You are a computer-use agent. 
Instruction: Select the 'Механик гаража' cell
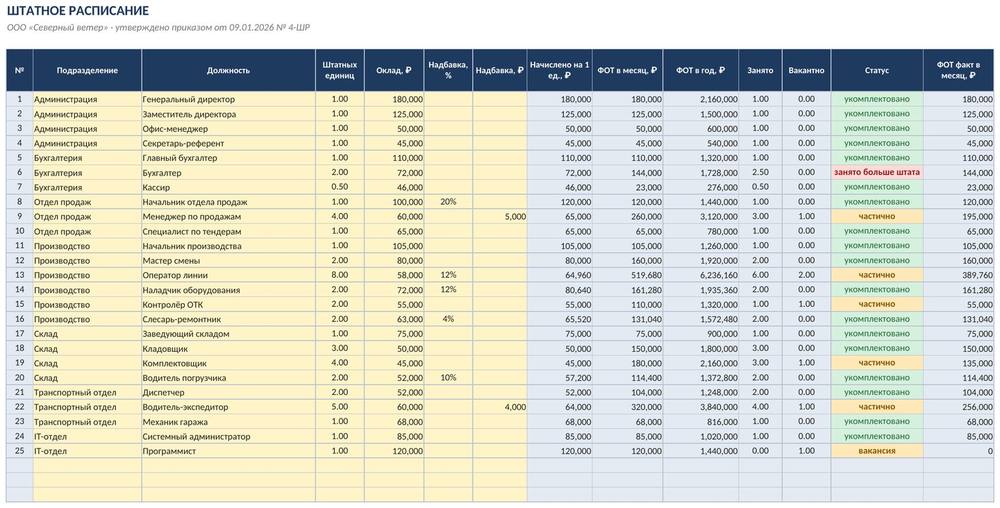point(228,422)
